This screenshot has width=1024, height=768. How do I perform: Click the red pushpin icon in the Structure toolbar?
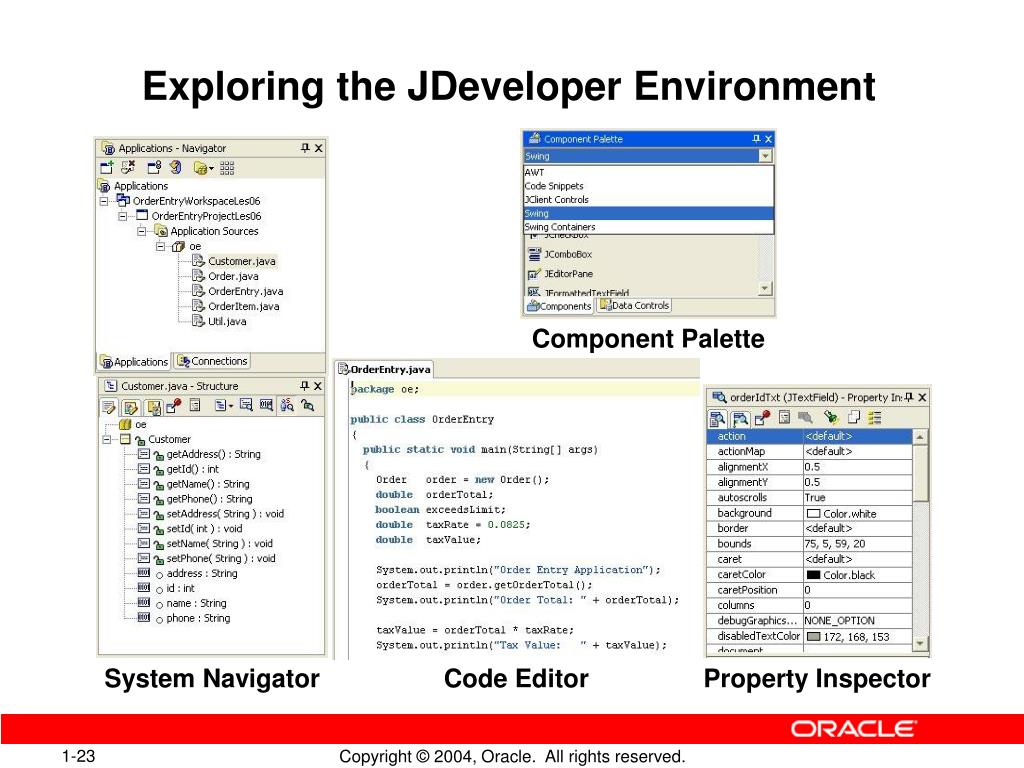(x=174, y=406)
